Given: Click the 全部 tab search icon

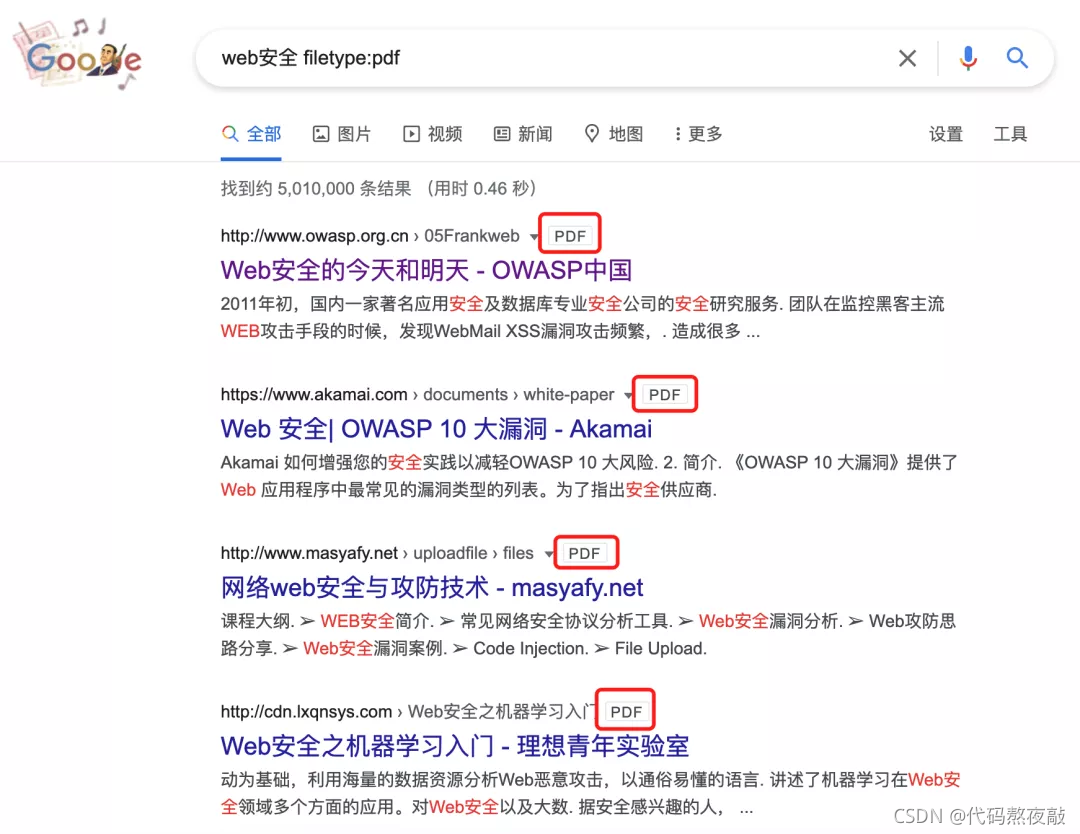Looking at the screenshot, I should pyautogui.click(x=230, y=134).
